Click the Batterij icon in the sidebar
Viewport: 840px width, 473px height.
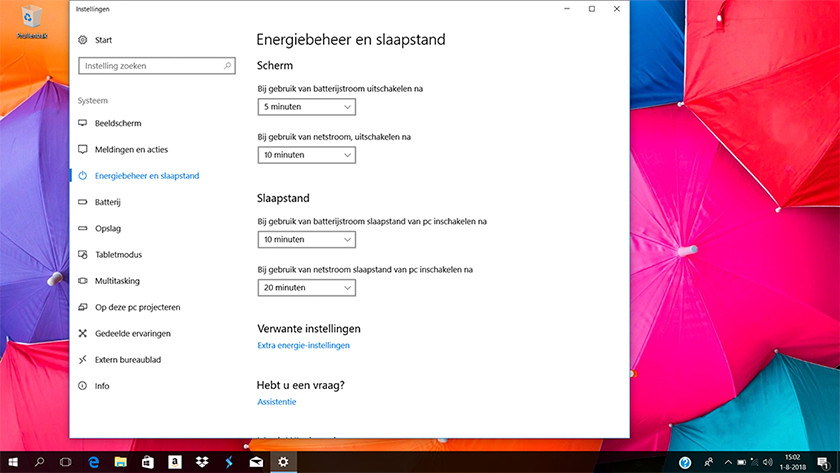pos(83,202)
